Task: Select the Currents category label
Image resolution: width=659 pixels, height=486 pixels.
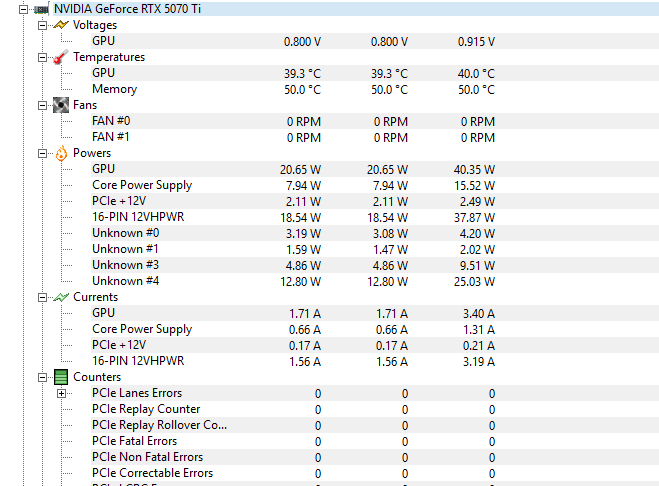Action: [95, 297]
